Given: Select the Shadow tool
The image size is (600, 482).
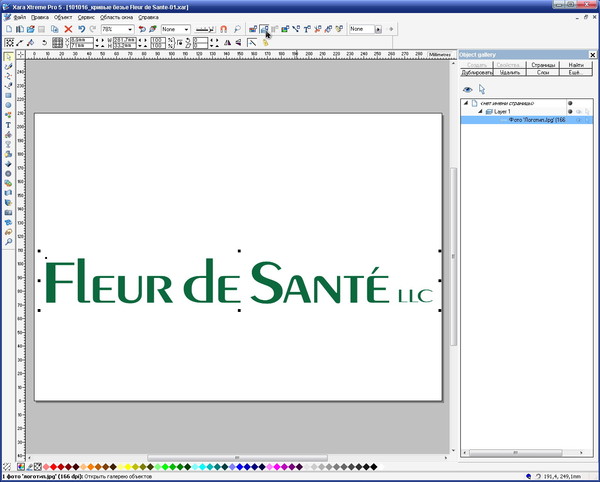Looking at the screenshot, I should coord(8,154).
